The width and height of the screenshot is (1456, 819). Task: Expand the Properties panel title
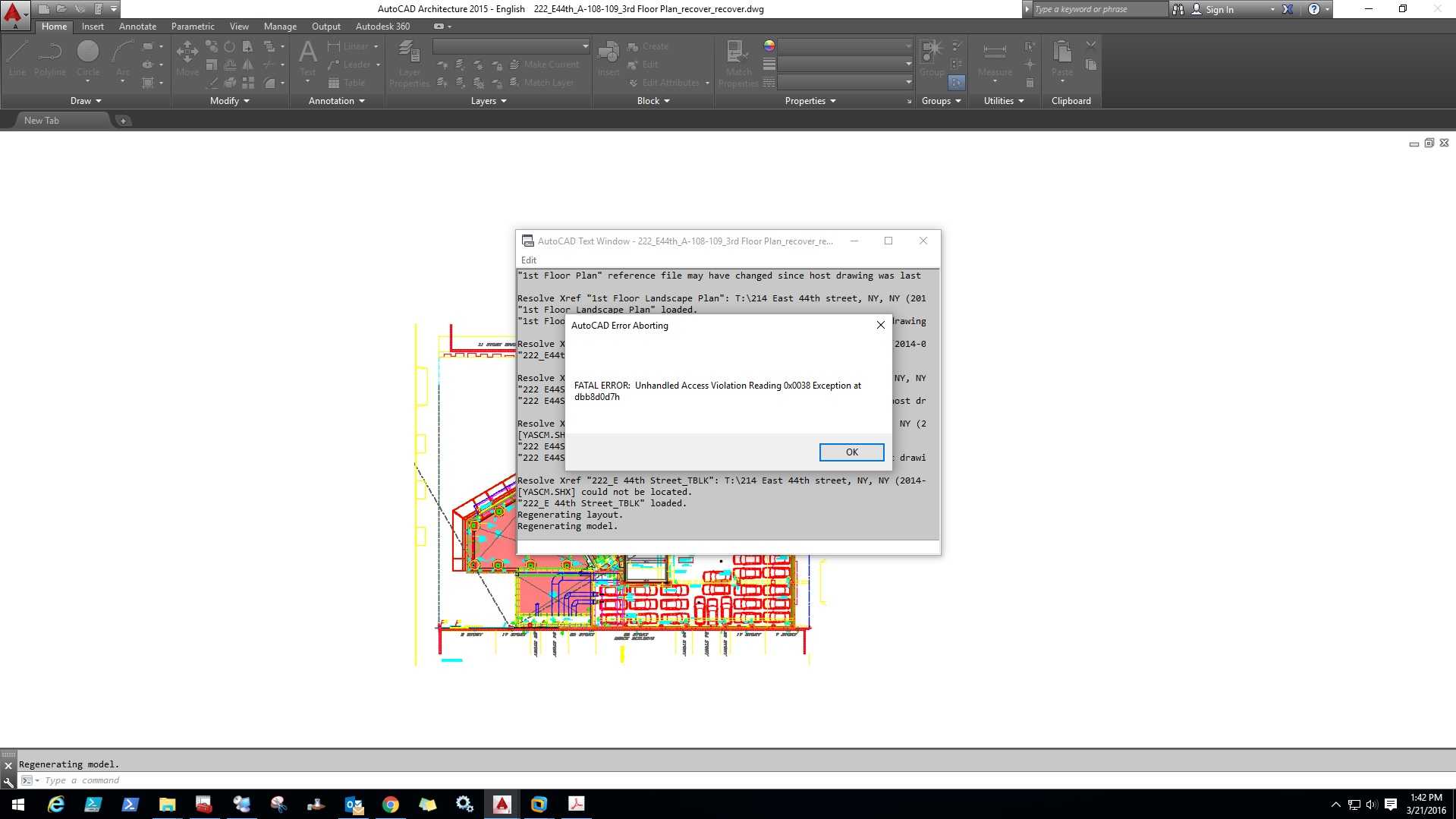810,101
